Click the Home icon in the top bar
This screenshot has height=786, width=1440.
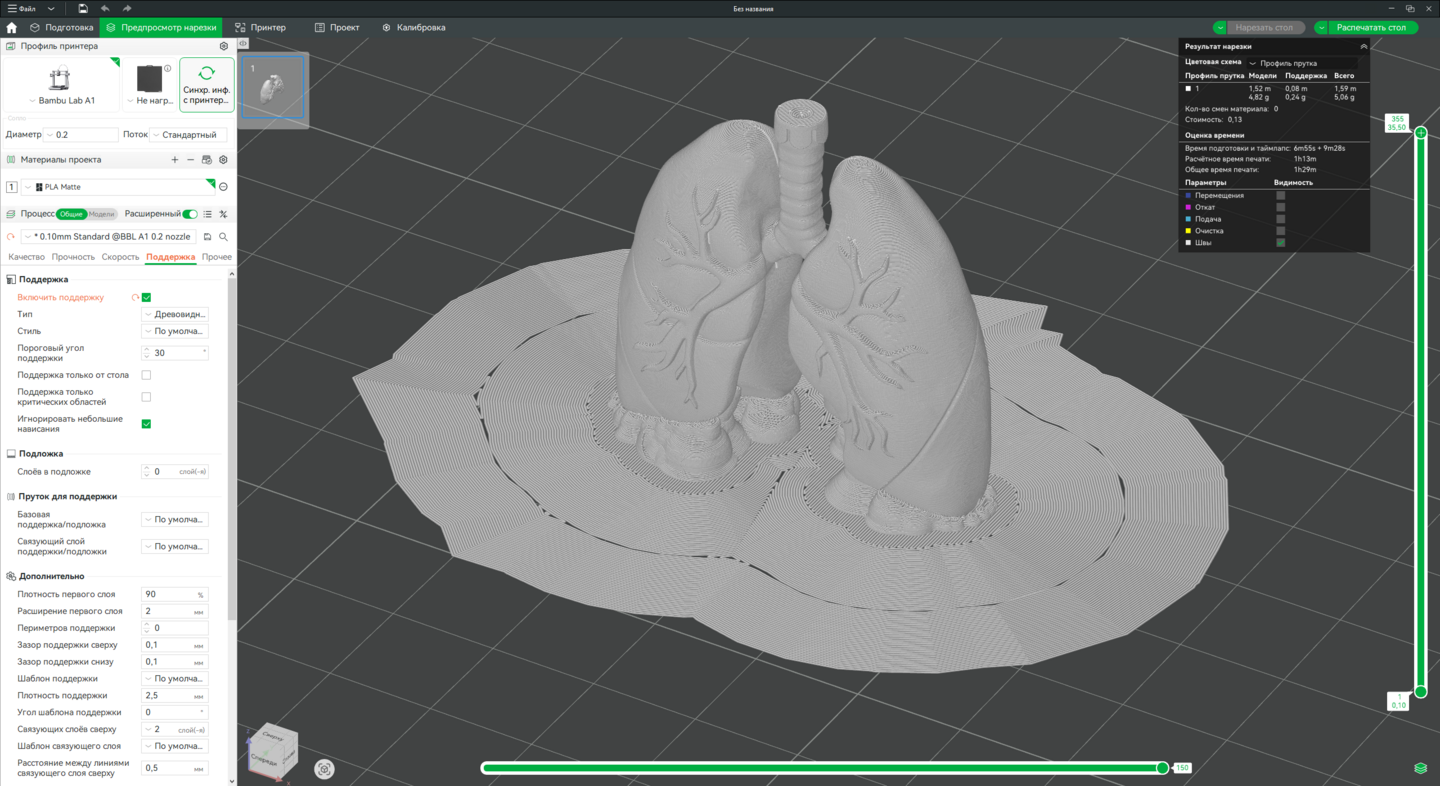click(x=12, y=28)
